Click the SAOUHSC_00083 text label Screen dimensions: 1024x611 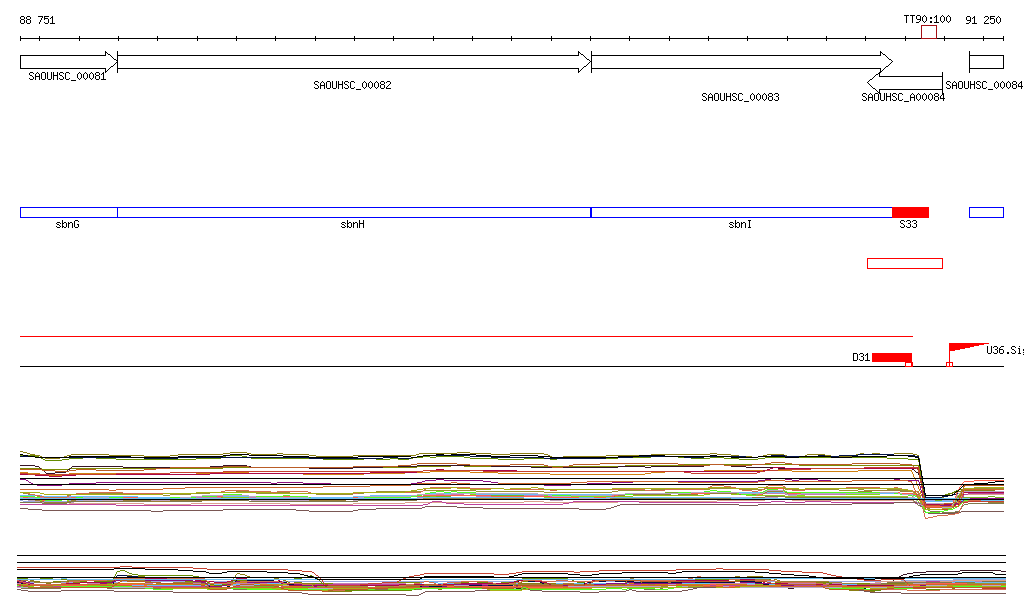point(740,98)
